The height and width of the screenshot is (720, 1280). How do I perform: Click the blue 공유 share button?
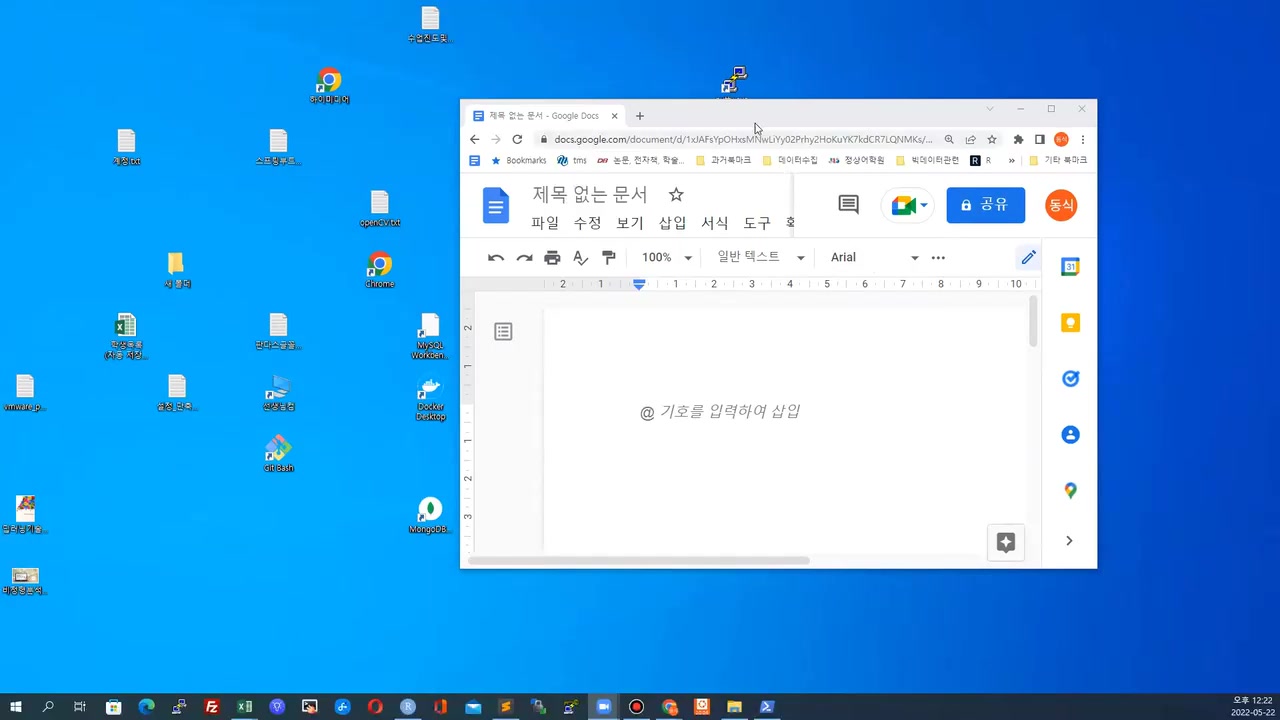click(x=985, y=204)
